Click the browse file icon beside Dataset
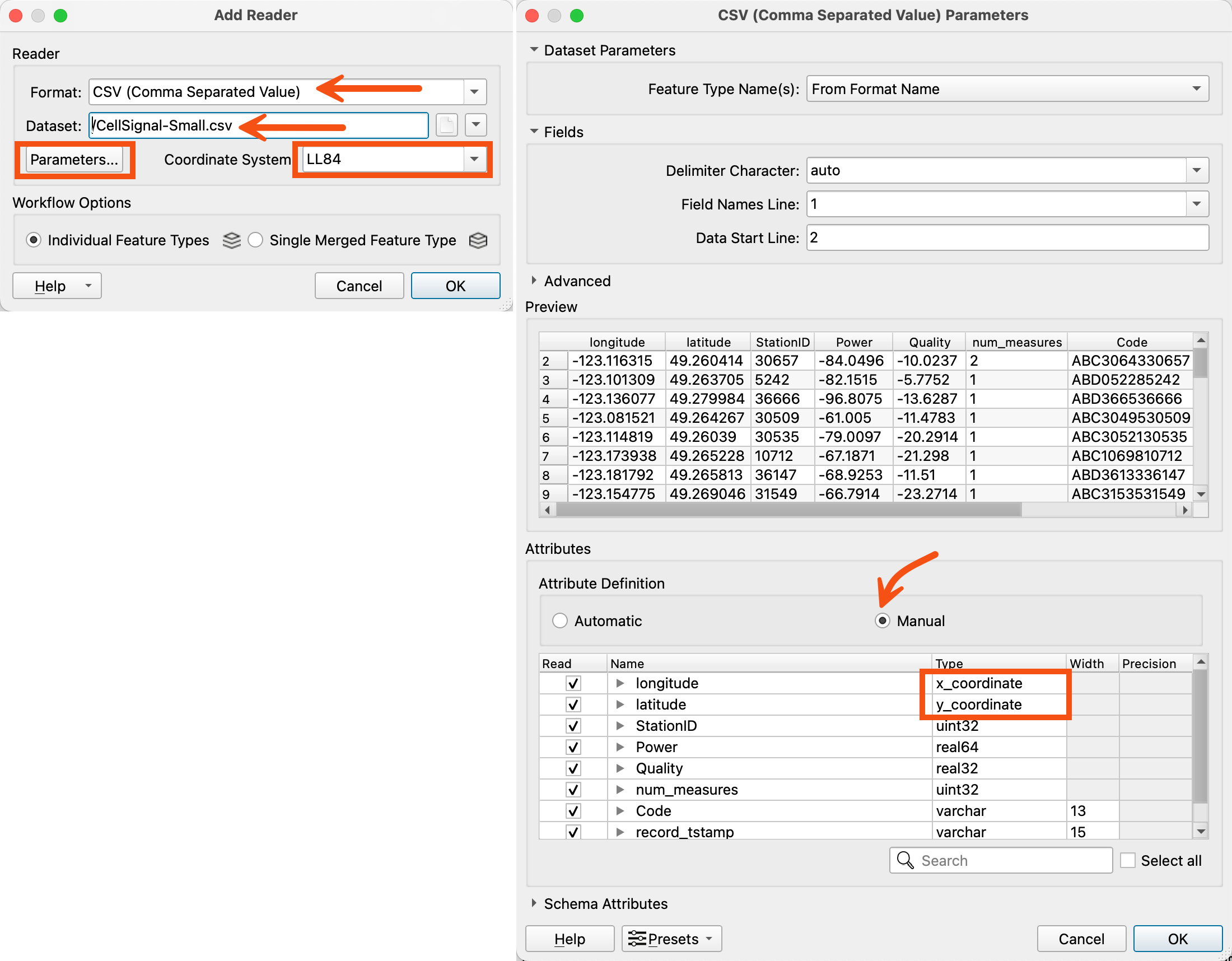 coord(447,125)
